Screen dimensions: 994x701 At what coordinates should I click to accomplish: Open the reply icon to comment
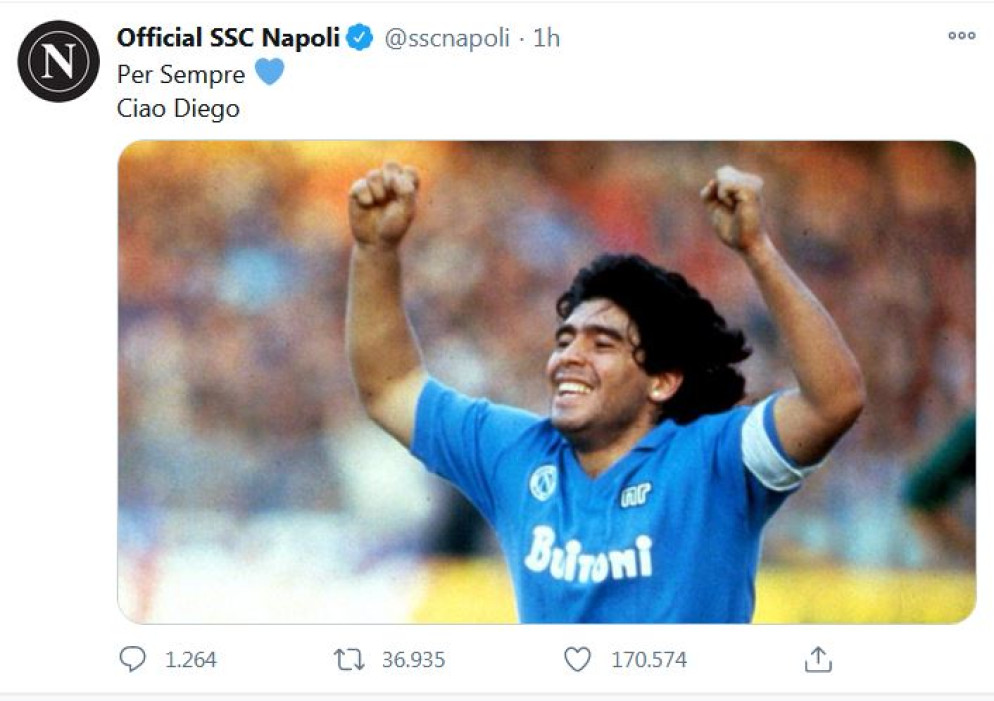pyautogui.click(x=131, y=659)
